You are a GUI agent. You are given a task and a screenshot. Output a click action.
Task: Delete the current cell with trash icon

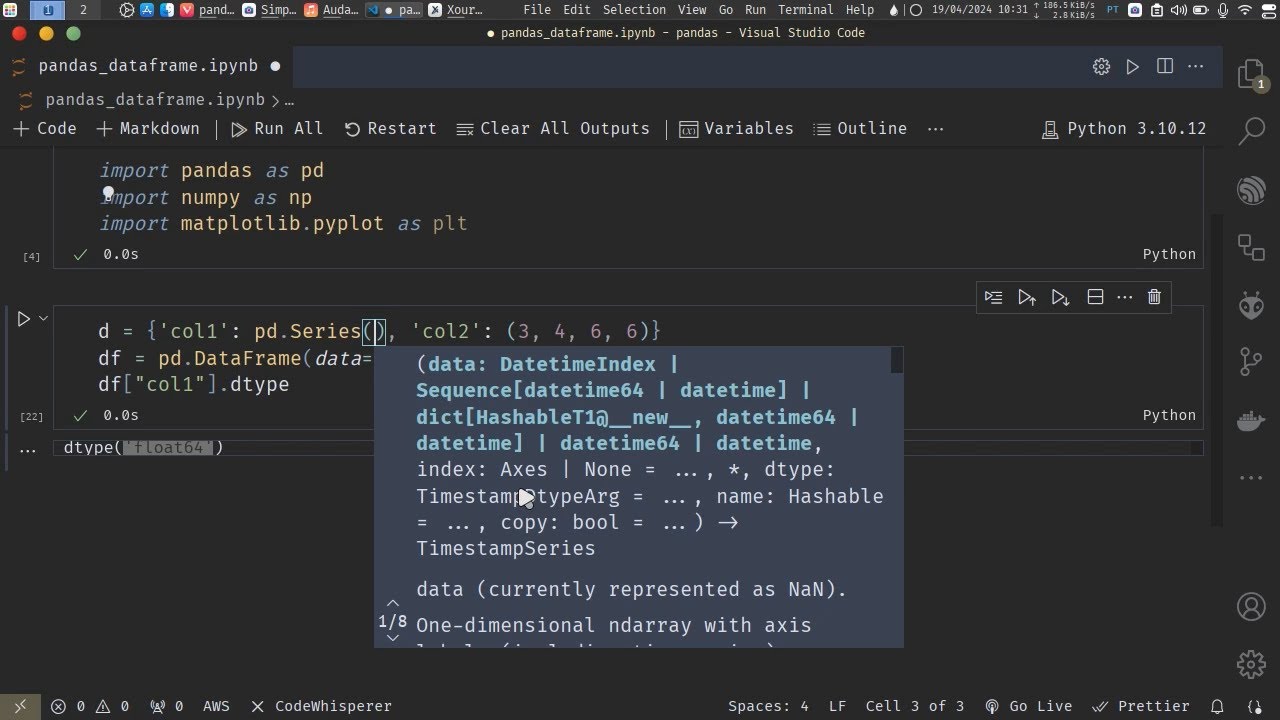[1154, 297]
